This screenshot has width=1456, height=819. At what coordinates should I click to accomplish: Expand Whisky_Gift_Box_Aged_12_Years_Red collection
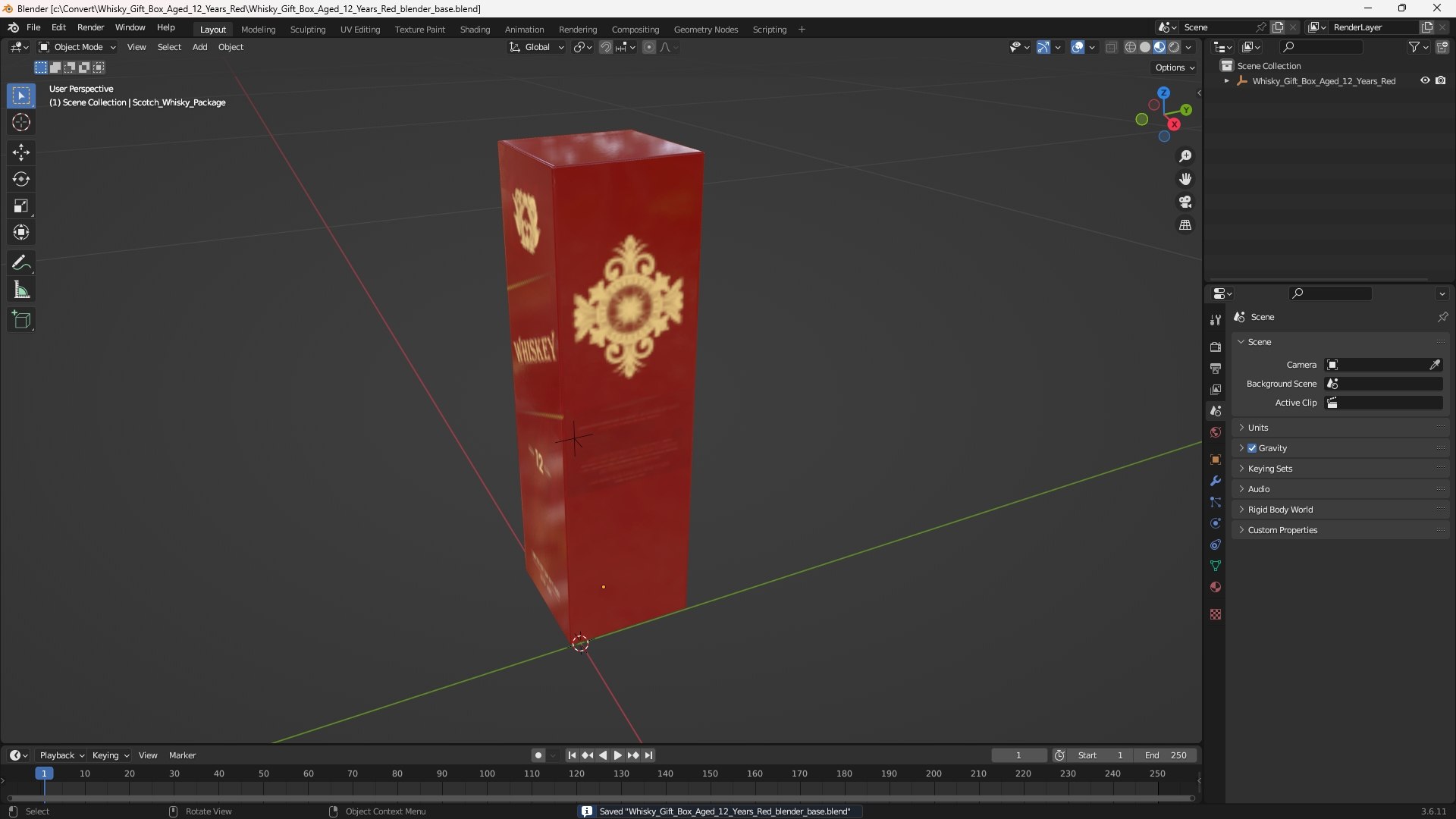(x=1226, y=80)
